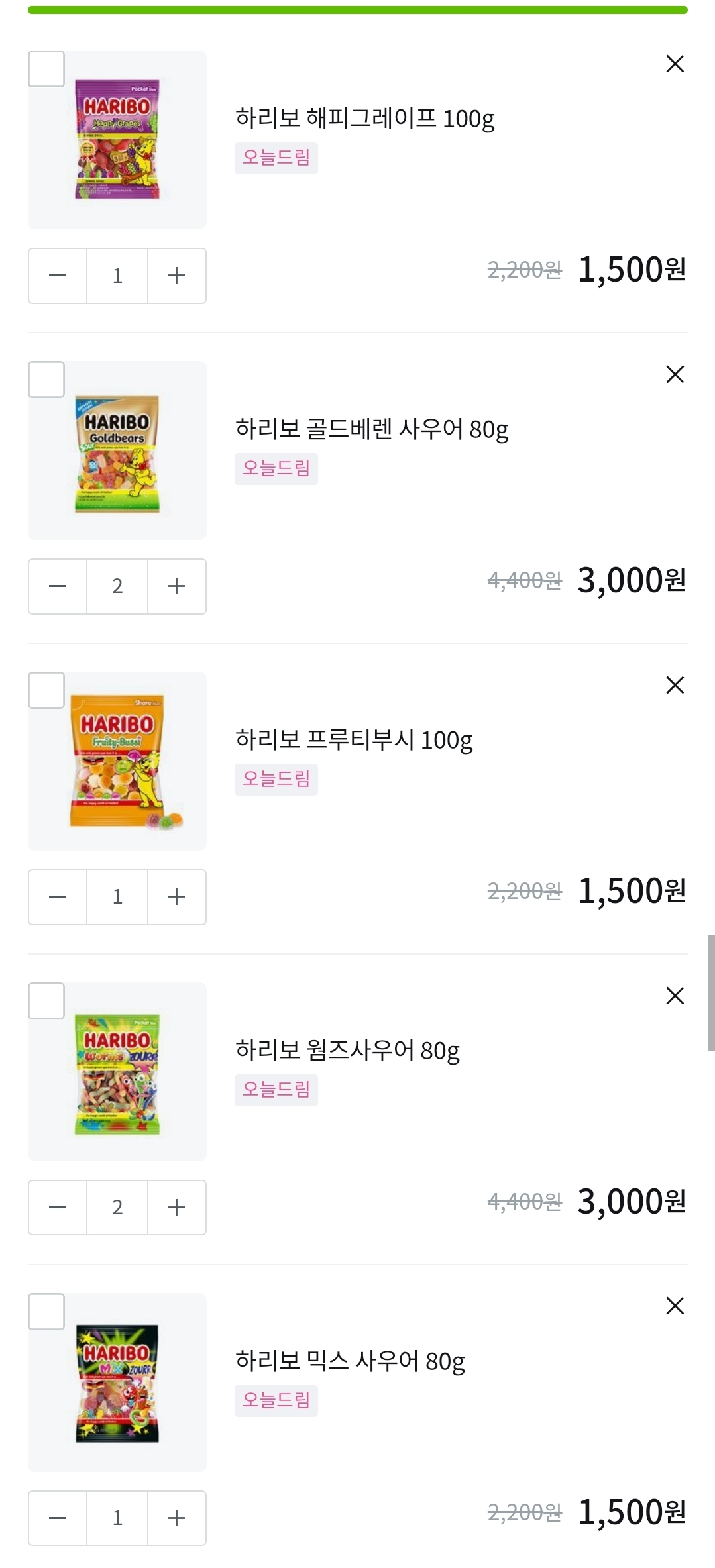The width and height of the screenshot is (715, 1568).
Task: Open the Haribo Goldbears product thumbnail
Action: point(117,450)
